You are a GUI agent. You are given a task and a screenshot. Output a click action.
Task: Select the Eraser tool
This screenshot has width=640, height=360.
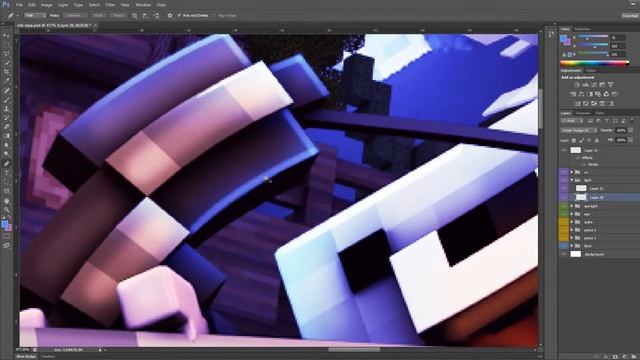point(7,127)
